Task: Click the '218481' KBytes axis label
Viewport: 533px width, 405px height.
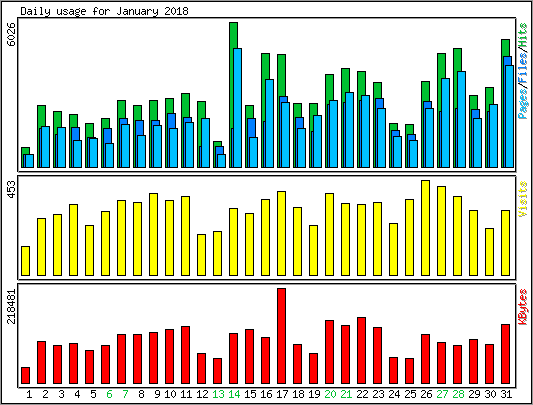Action: [x=11, y=306]
